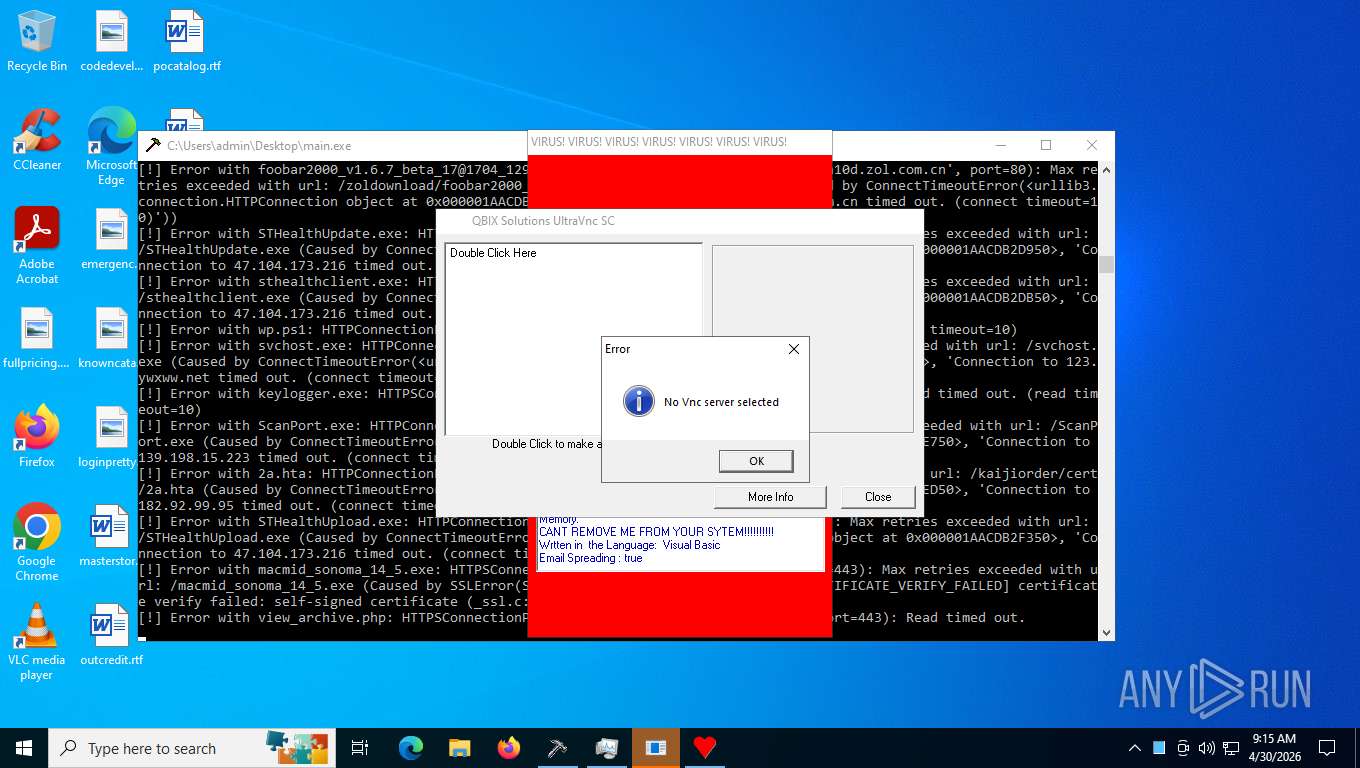Select the 'Double Click Here' list entry
The width and height of the screenshot is (1360, 768).
tap(493, 253)
